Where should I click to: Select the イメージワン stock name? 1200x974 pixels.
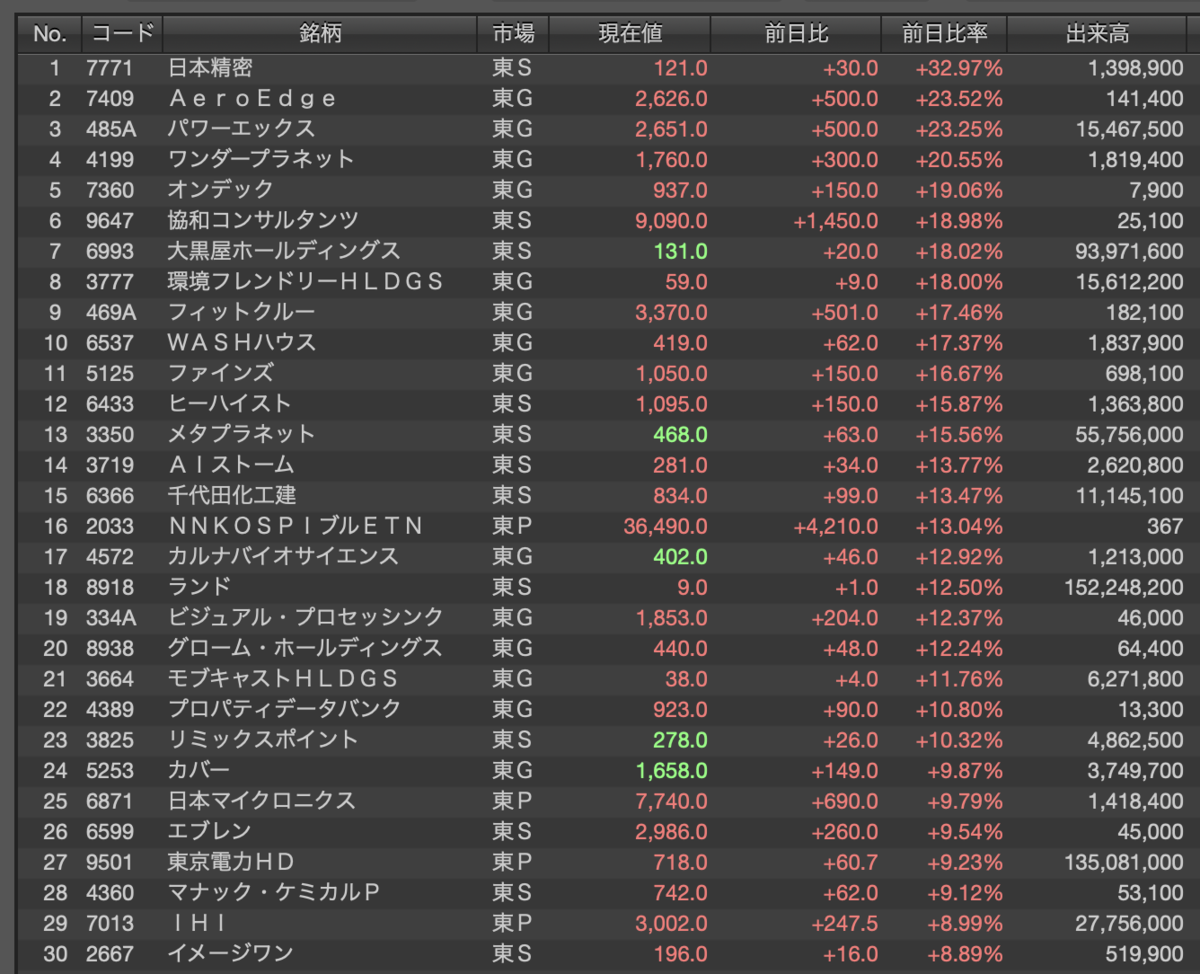click(x=231, y=953)
